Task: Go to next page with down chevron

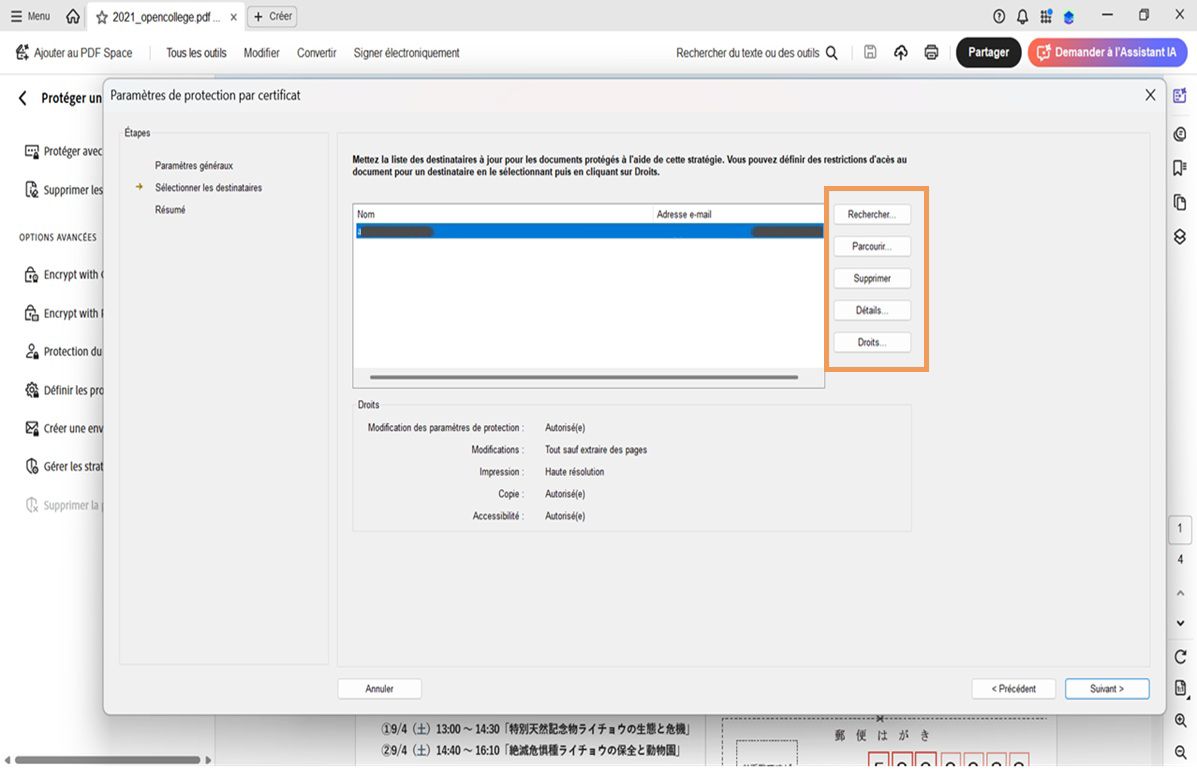Action: coord(1179,622)
